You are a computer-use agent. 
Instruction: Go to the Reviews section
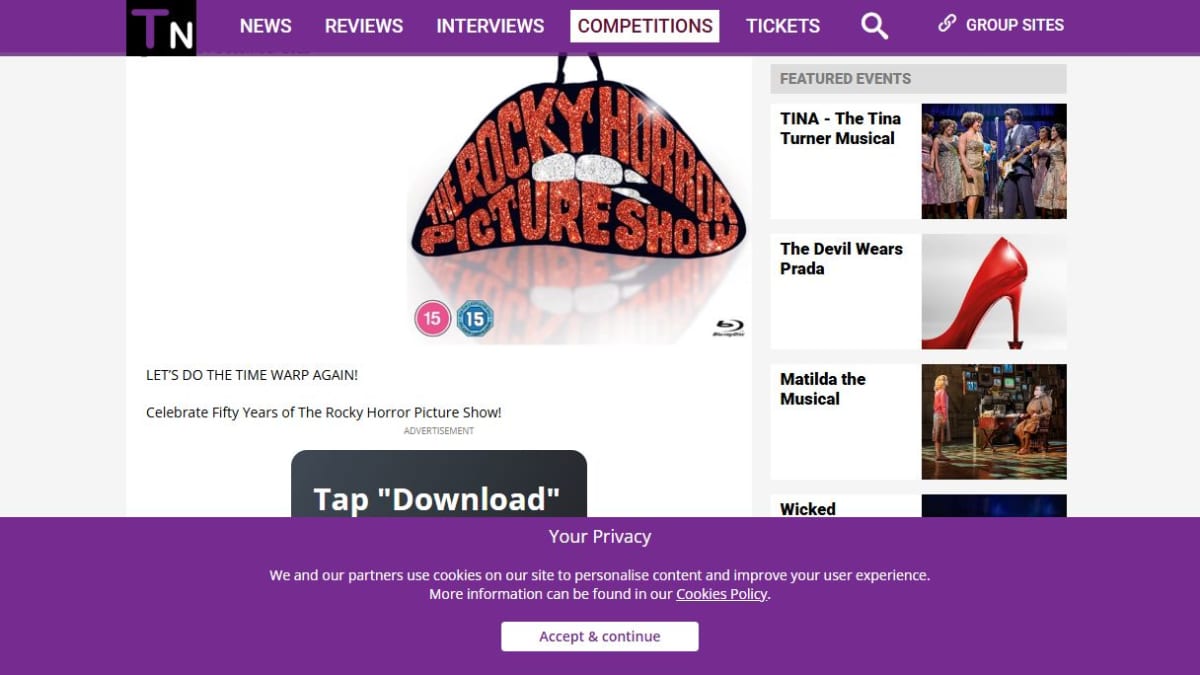(x=364, y=26)
